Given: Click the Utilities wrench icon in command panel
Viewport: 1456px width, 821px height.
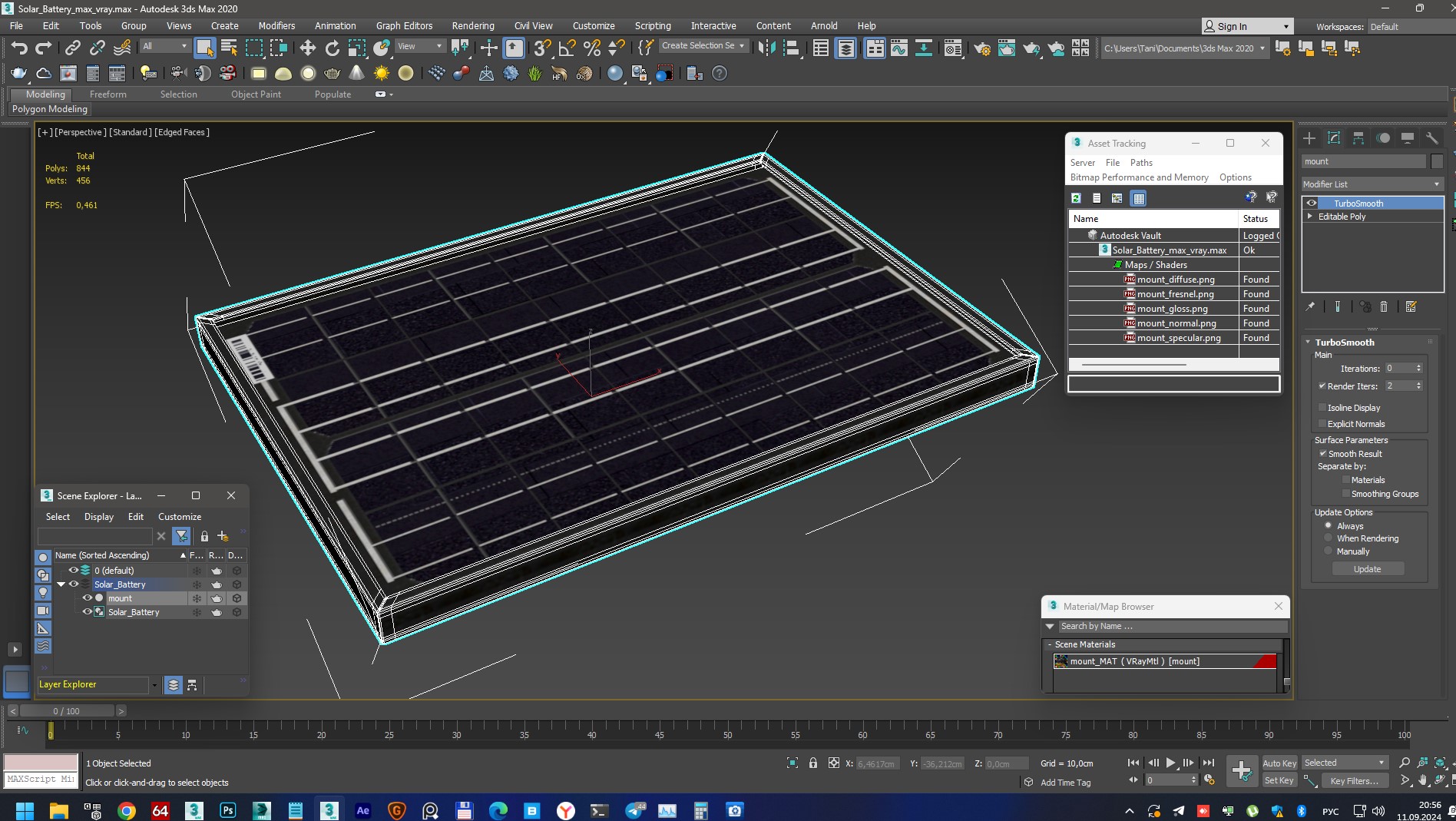Looking at the screenshot, I should point(1431,138).
